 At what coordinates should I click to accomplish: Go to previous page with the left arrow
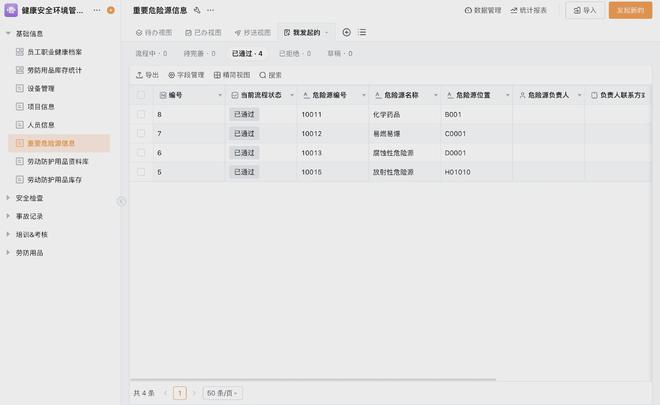[165, 393]
